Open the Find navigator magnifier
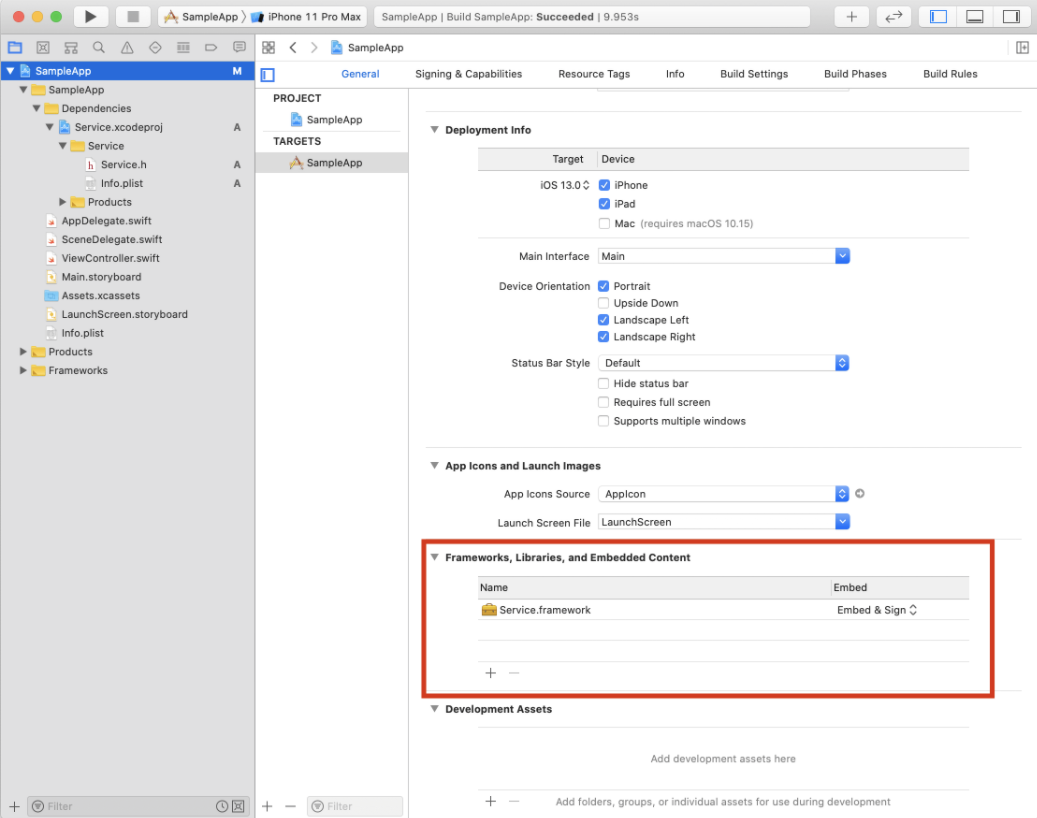The height and width of the screenshot is (818, 1037). click(x=99, y=48)
